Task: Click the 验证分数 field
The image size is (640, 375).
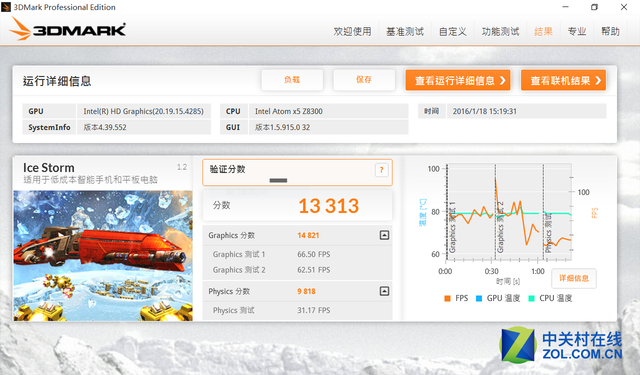Action: (297, 173)
